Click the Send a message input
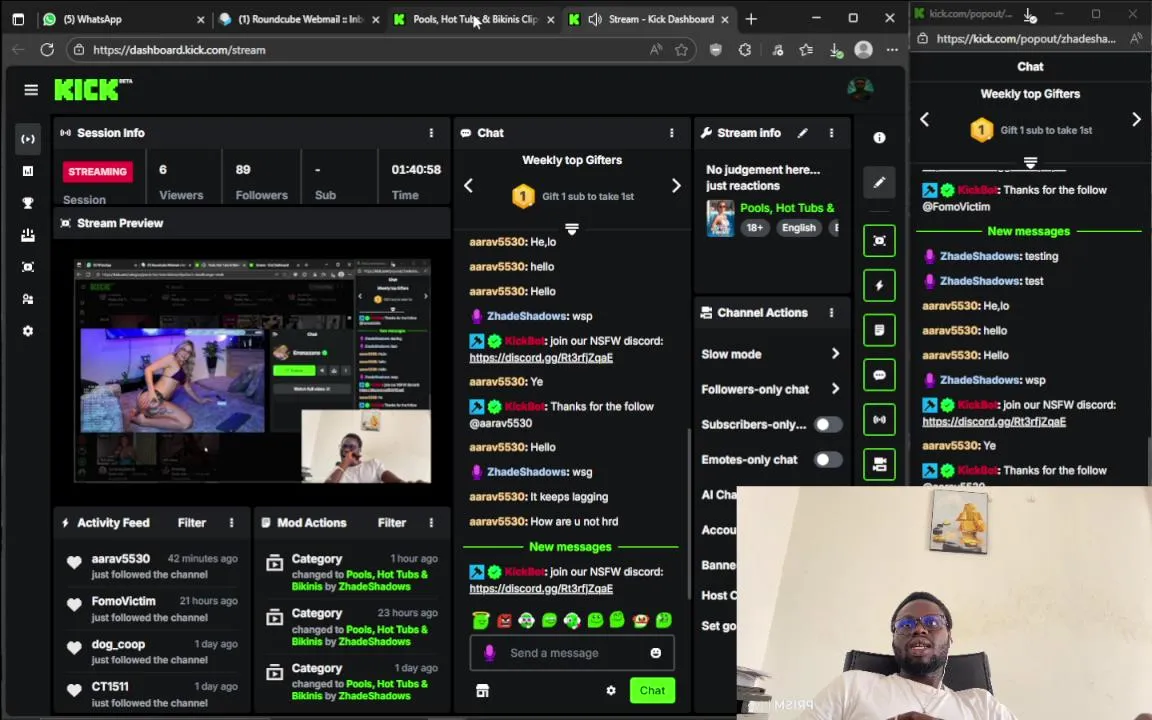 coord(572,653)
